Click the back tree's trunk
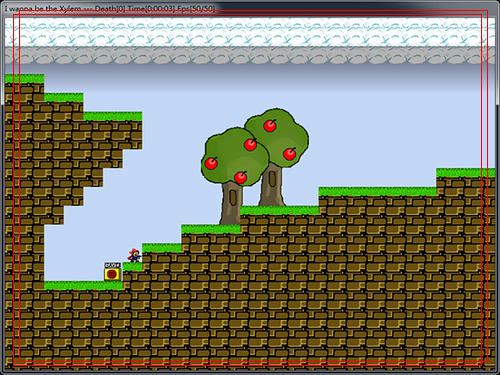The width and height of the screenshot is (500, 375). tap(272, 185)
